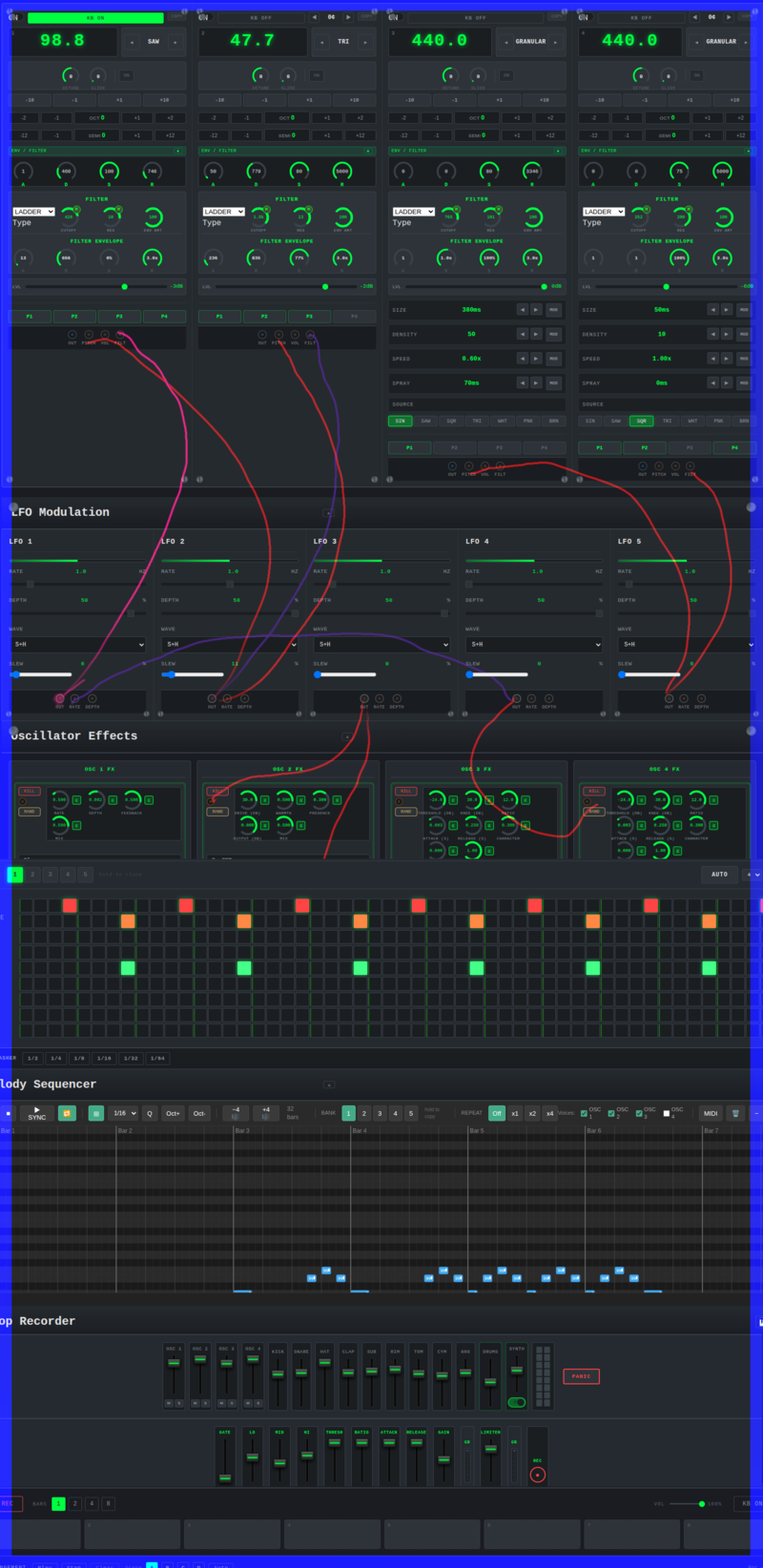Select the SQR source tab on the fourth oscillator
Image resolution: width=763 pixels, height=1568 pixels.
tap(642, 421)
